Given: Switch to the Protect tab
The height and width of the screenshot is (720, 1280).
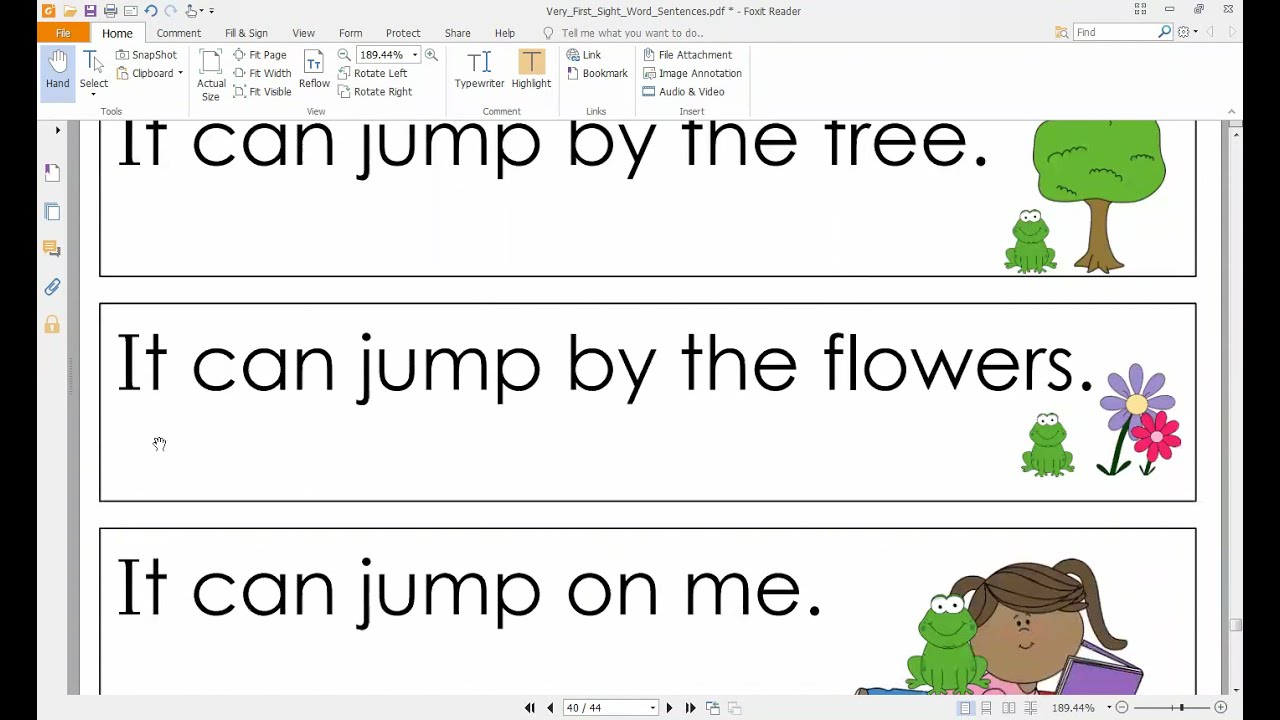Looking at the screenshot, I should pyautogui.click(x=403, y=33).
